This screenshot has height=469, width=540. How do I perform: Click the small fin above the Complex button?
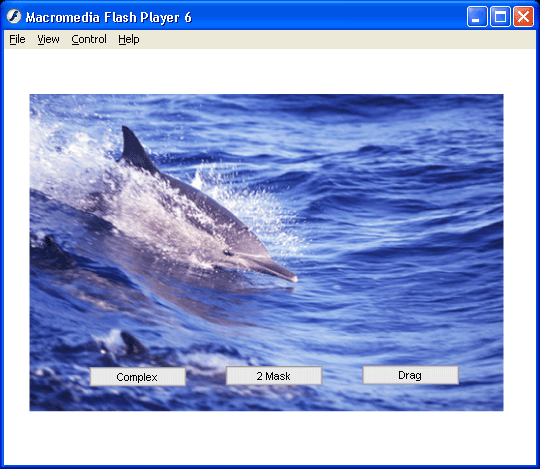[x=133, y=343]
